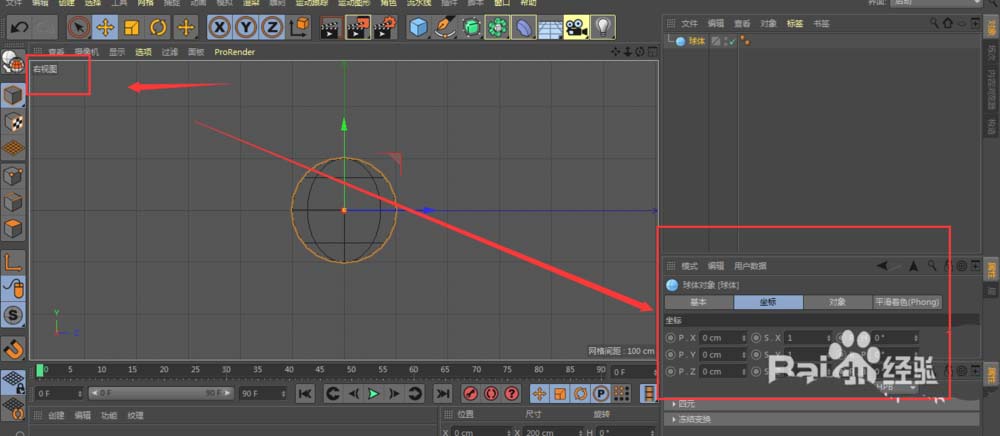Image resolution: width=1000 pixels, height=436 pixels.
Task: Toggle the X axis lock
Action: tap(220, 27)
